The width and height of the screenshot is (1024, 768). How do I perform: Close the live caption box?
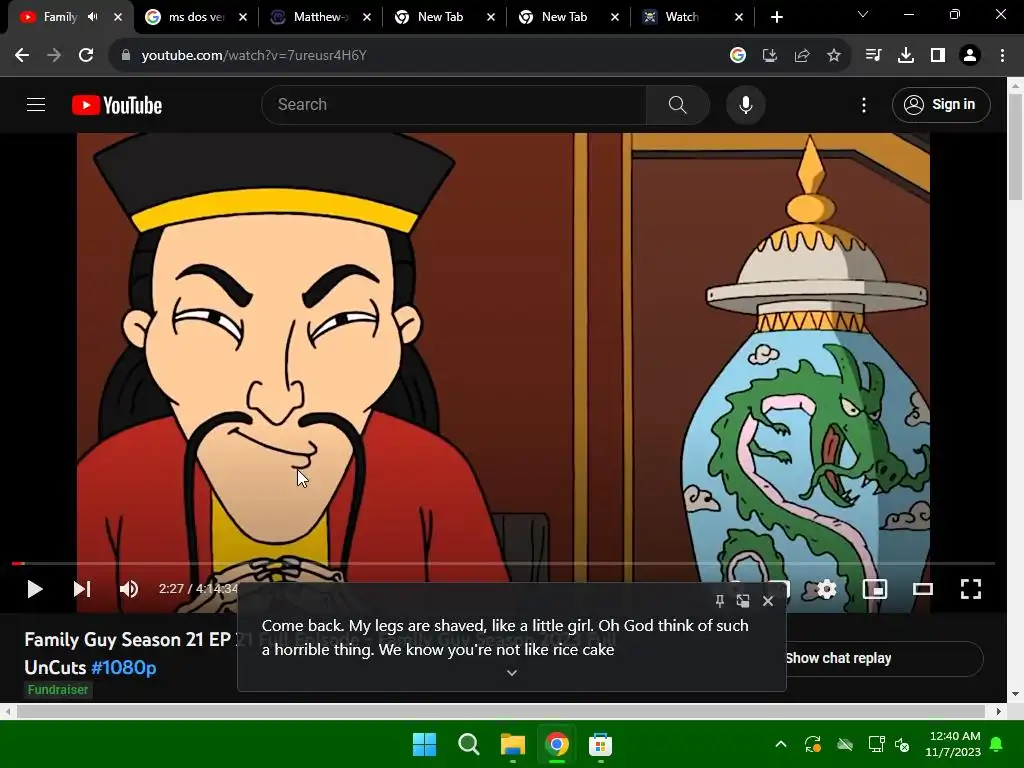click(x=768, y=601)
